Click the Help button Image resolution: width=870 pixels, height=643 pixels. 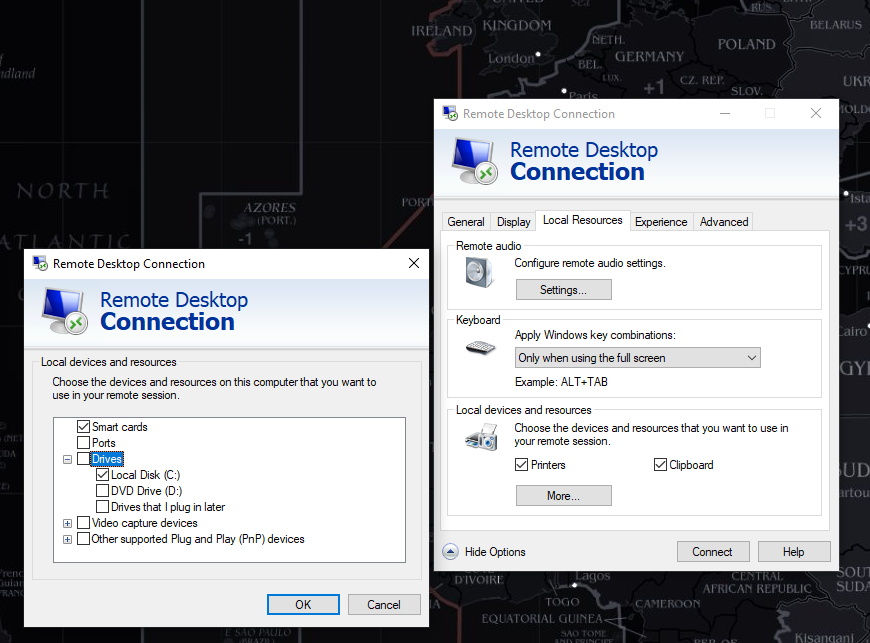click(794, 552)
